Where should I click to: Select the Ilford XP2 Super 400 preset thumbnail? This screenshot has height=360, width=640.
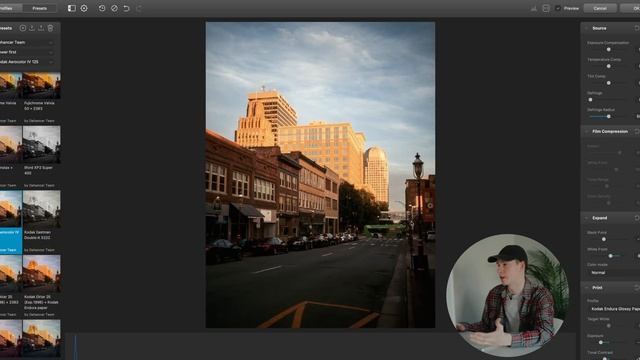(x=42, y=144)
